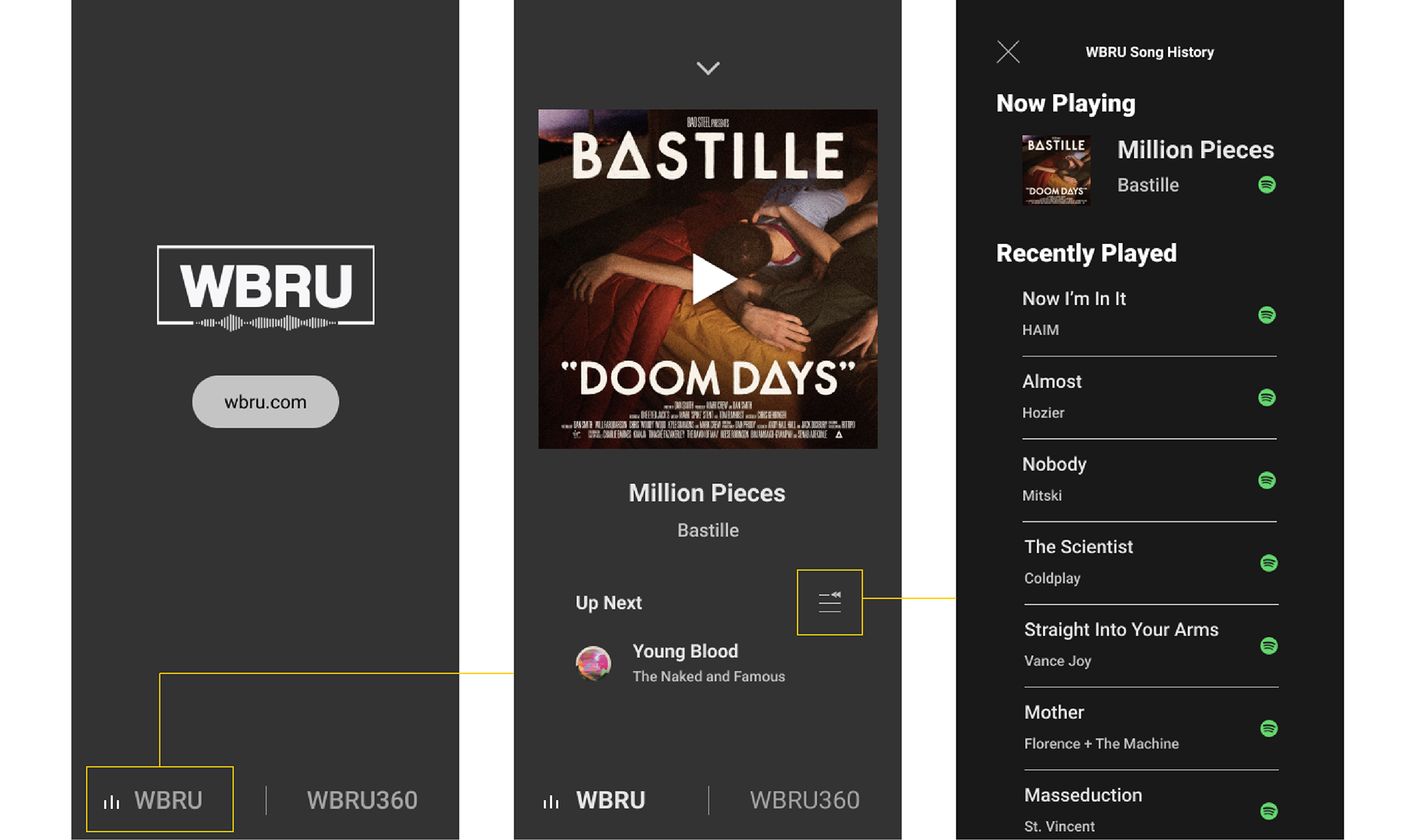Collapse the player with the down chevron
Screen dimensions: 1415x840
coord(708,69)
